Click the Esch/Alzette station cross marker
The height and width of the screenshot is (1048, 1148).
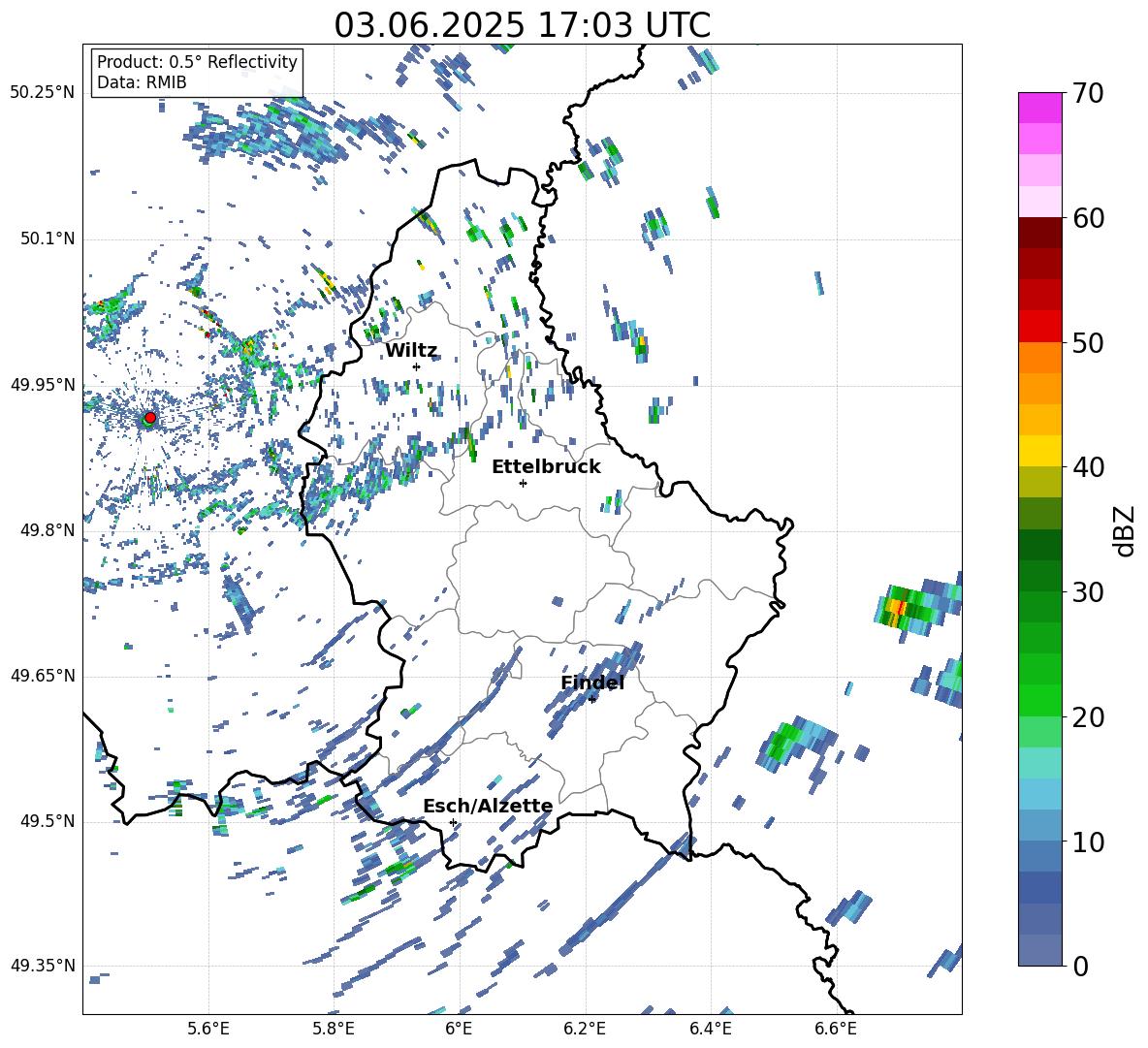pyautogui.click(x=453, y=822)
